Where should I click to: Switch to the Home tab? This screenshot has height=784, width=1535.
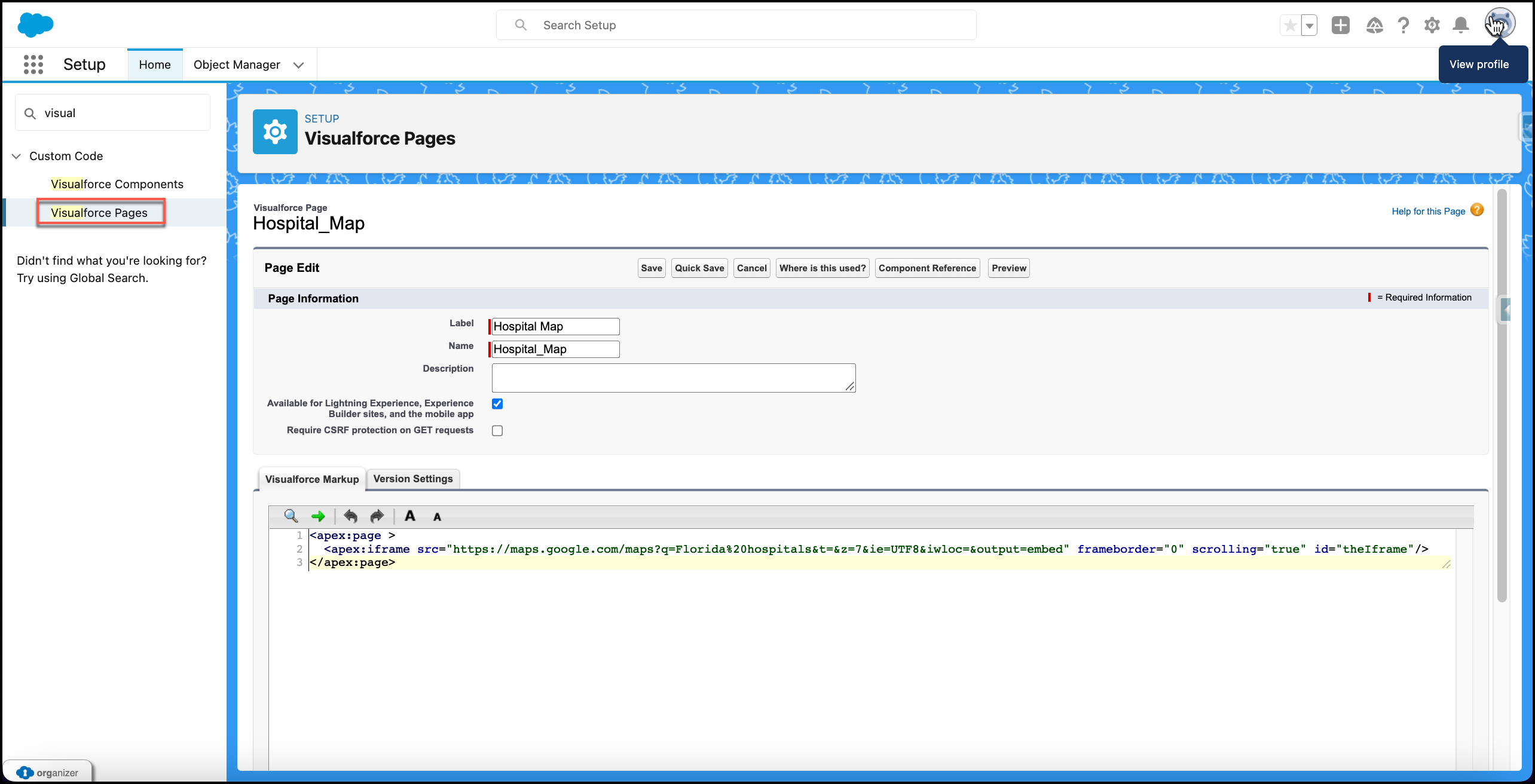155,65
